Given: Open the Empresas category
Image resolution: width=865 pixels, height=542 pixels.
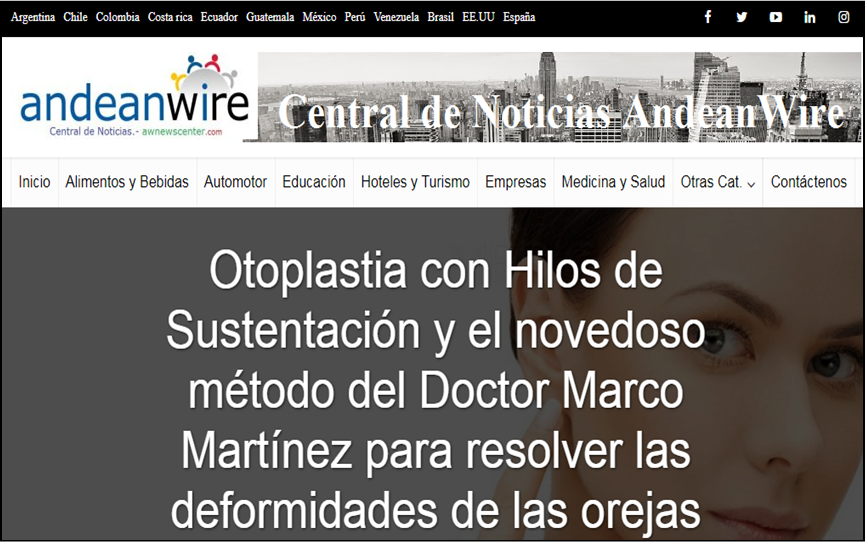Looking at the screenshot, I should click(515, 182).
